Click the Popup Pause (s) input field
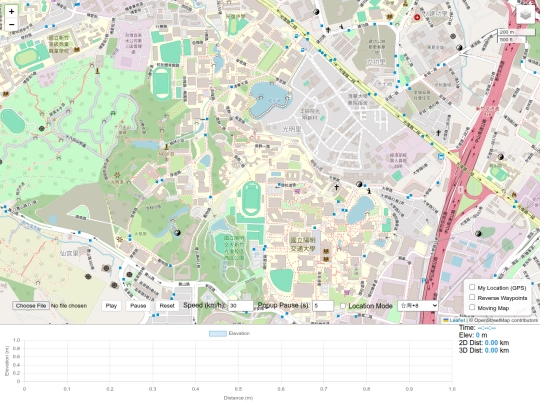The width and height of the screenshot is (540, 405). (323, 306)
